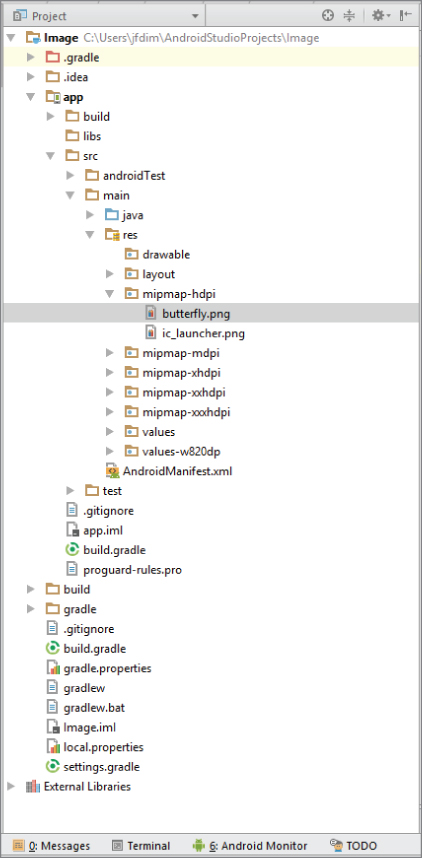
Task: Click the java source folder icon
Action: [x=112, y=215]
